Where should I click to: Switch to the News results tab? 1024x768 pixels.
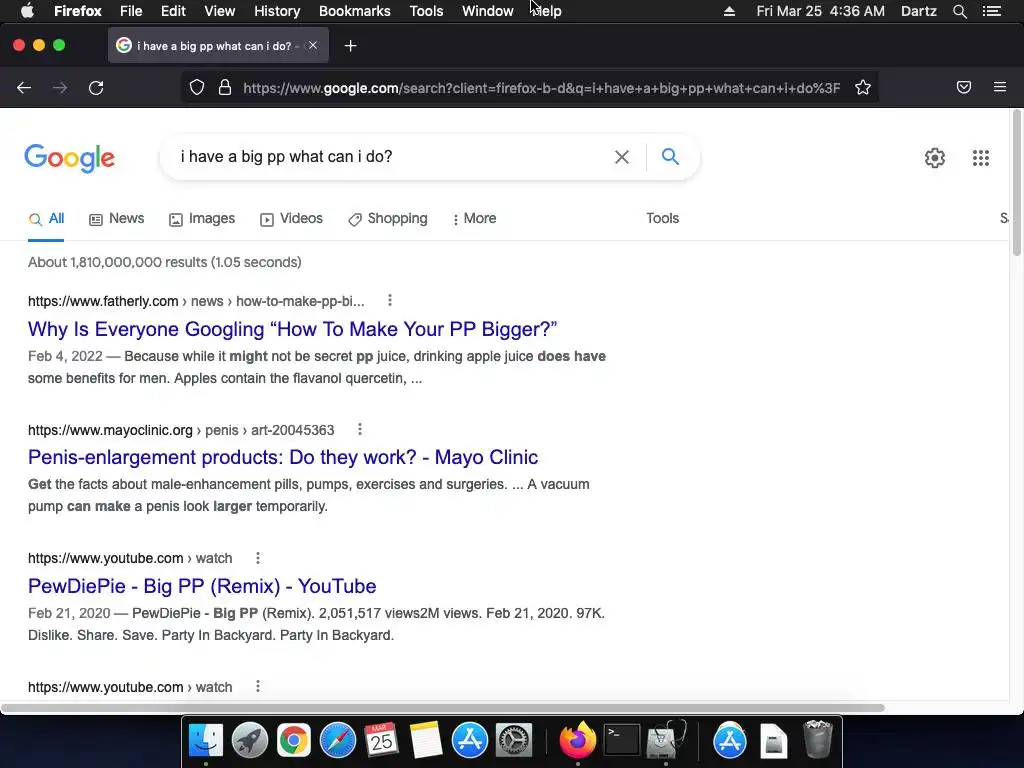pos(116,219)
